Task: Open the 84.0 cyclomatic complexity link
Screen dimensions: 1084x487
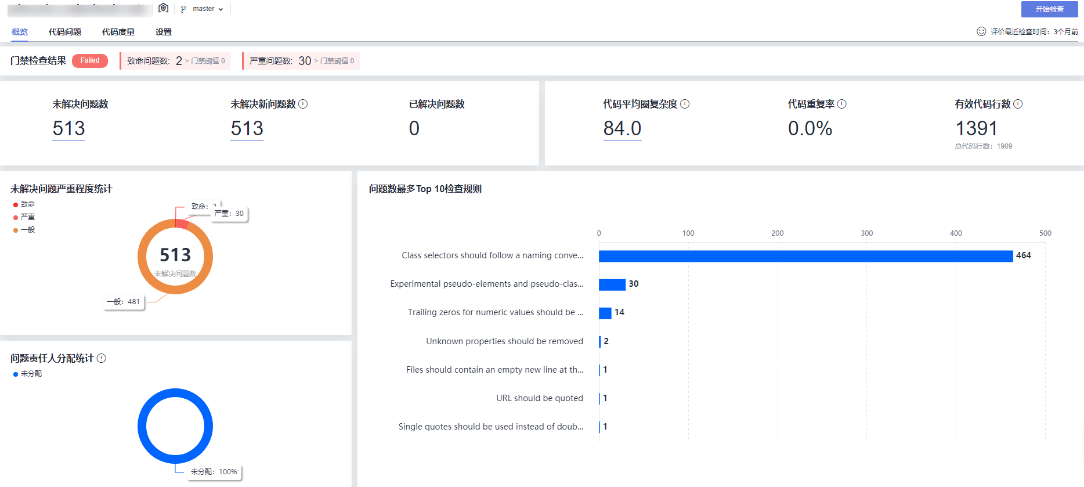Action: [x=622, y=129]
